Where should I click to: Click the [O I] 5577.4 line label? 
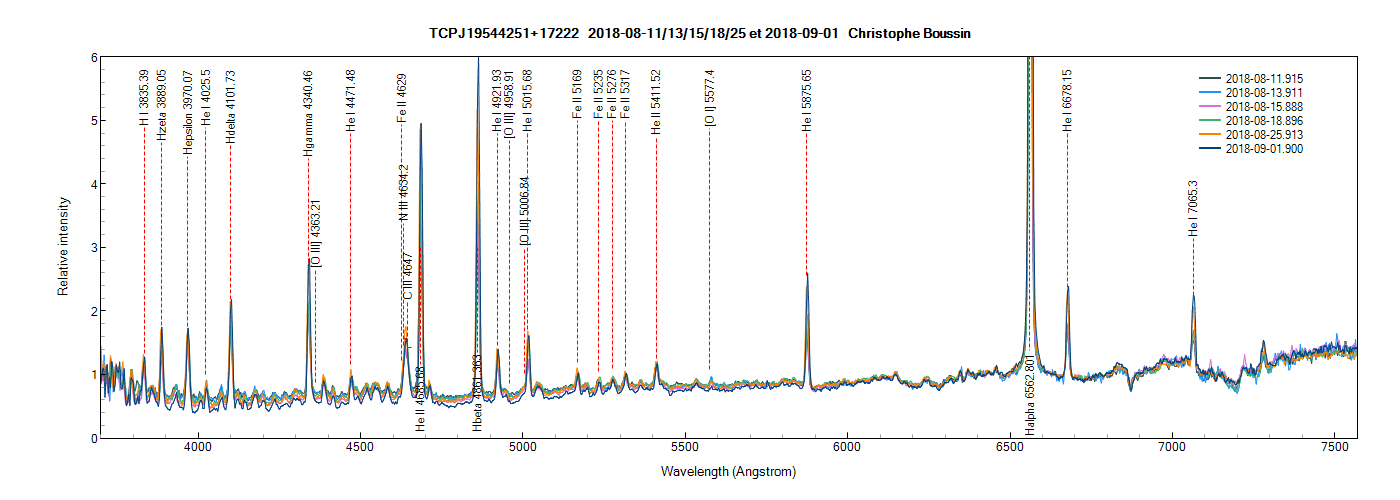[x=709, y=98]
